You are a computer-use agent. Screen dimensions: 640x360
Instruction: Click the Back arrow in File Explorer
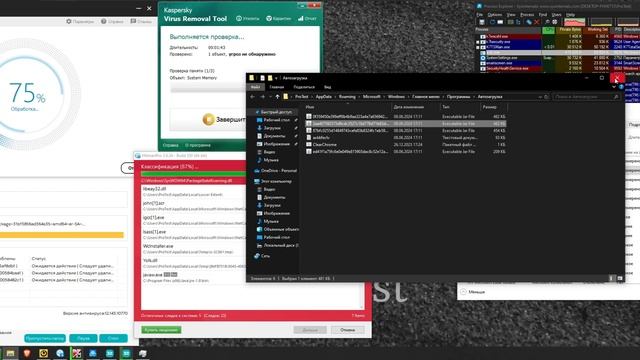(x=252, y=97)
